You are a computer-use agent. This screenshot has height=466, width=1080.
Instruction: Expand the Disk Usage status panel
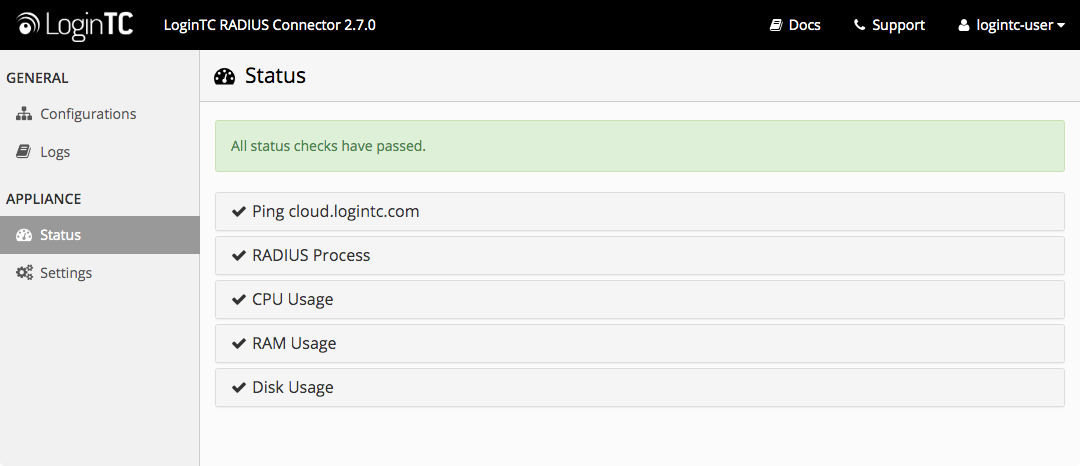coord(640,388)
